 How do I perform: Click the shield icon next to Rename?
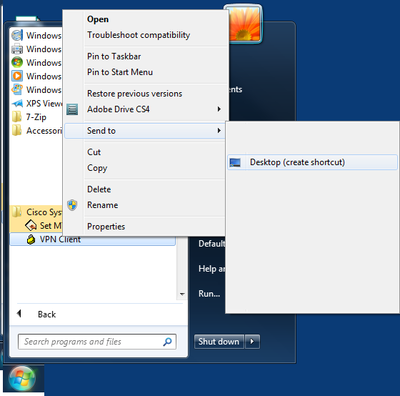(72, 205)
